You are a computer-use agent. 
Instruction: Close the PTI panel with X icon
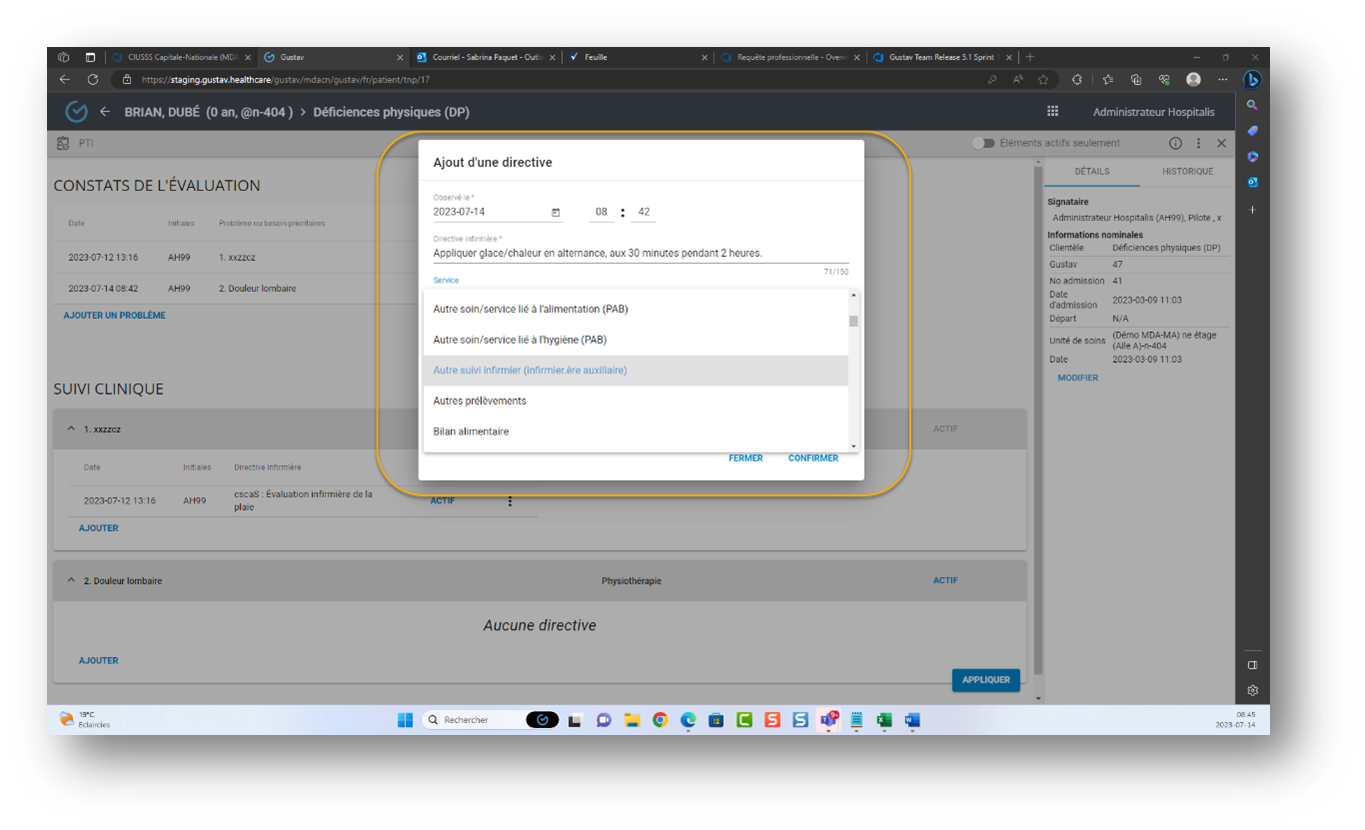point(1221,143)
